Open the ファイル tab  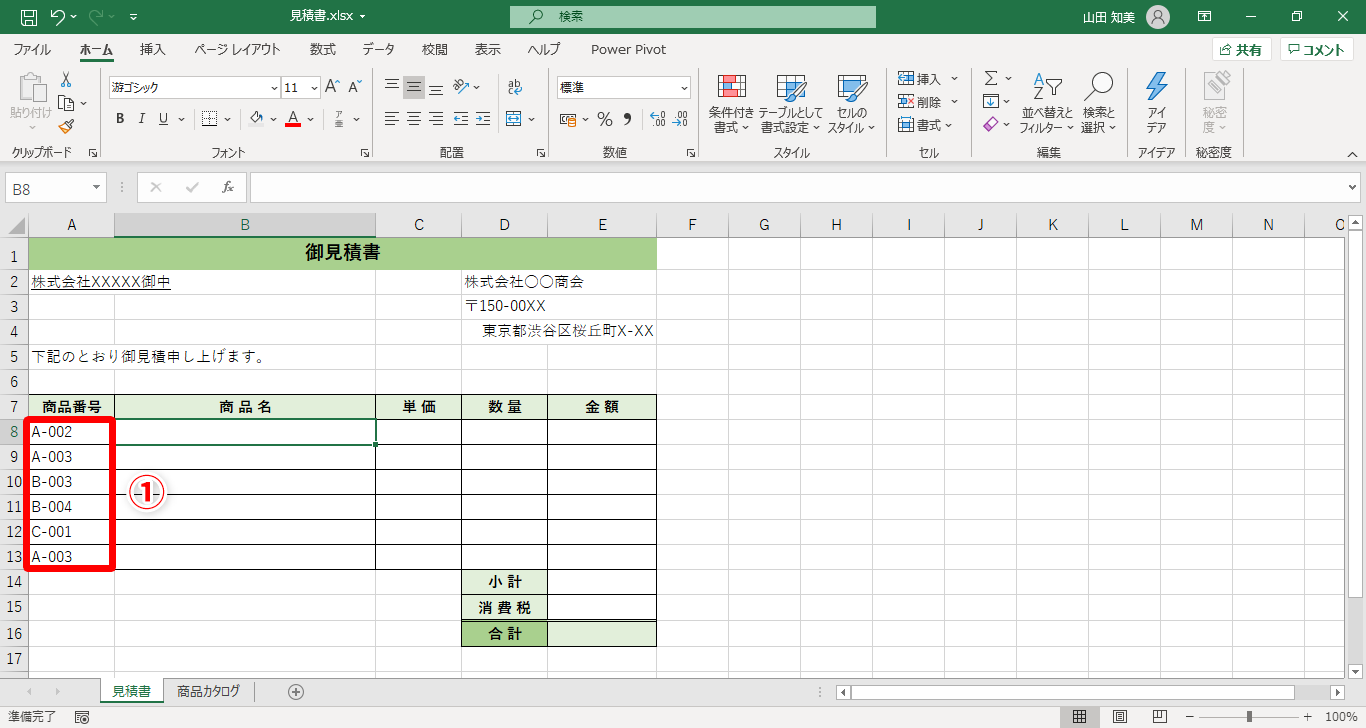(x=32, y=49)
